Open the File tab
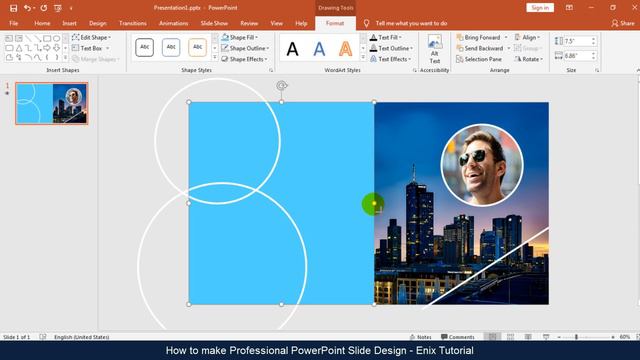Screen dimensions: 640x360 point(13,23)
